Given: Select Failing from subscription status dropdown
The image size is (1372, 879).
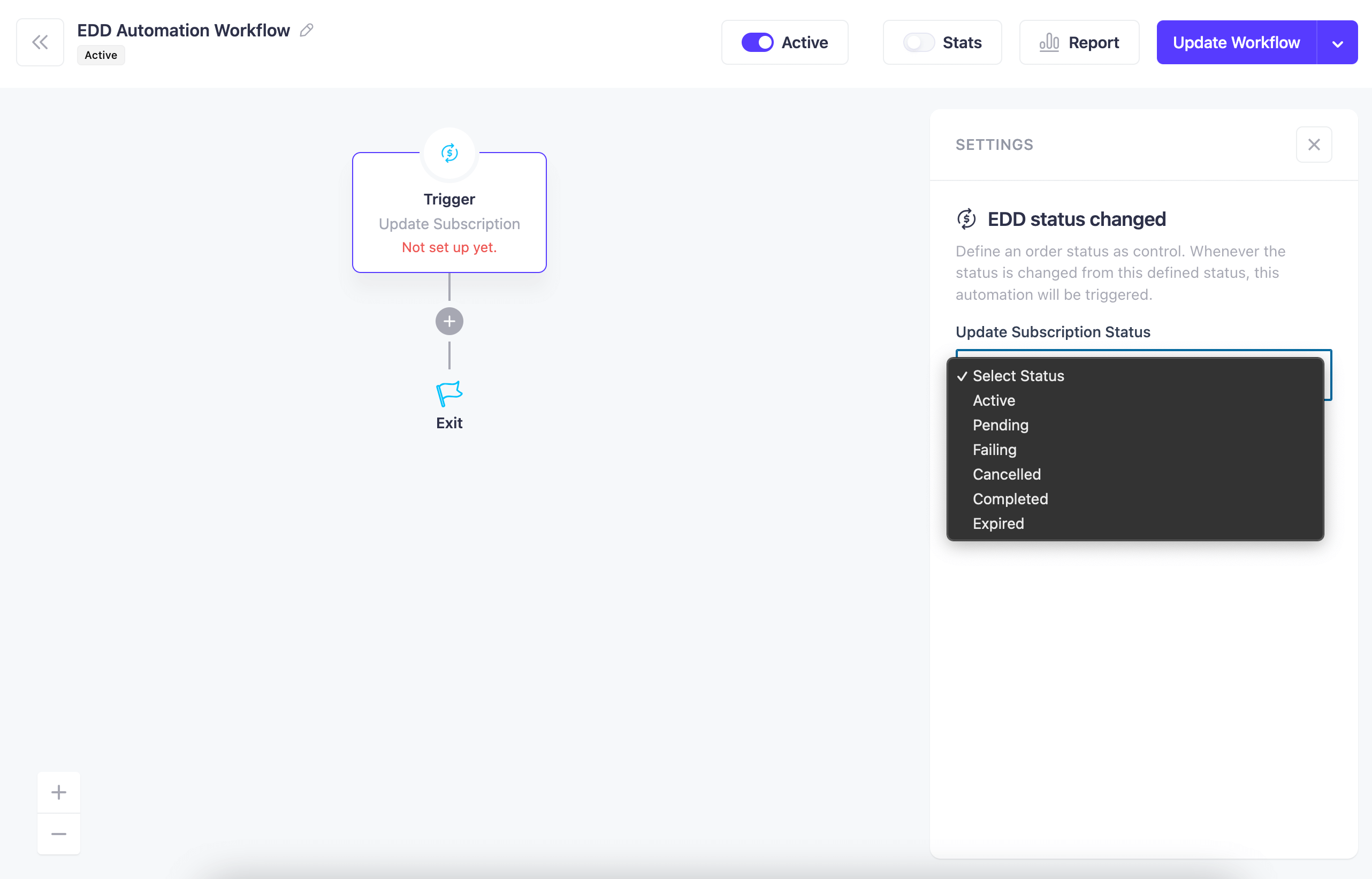Looking at the screenshot, I should coord(994,449).
